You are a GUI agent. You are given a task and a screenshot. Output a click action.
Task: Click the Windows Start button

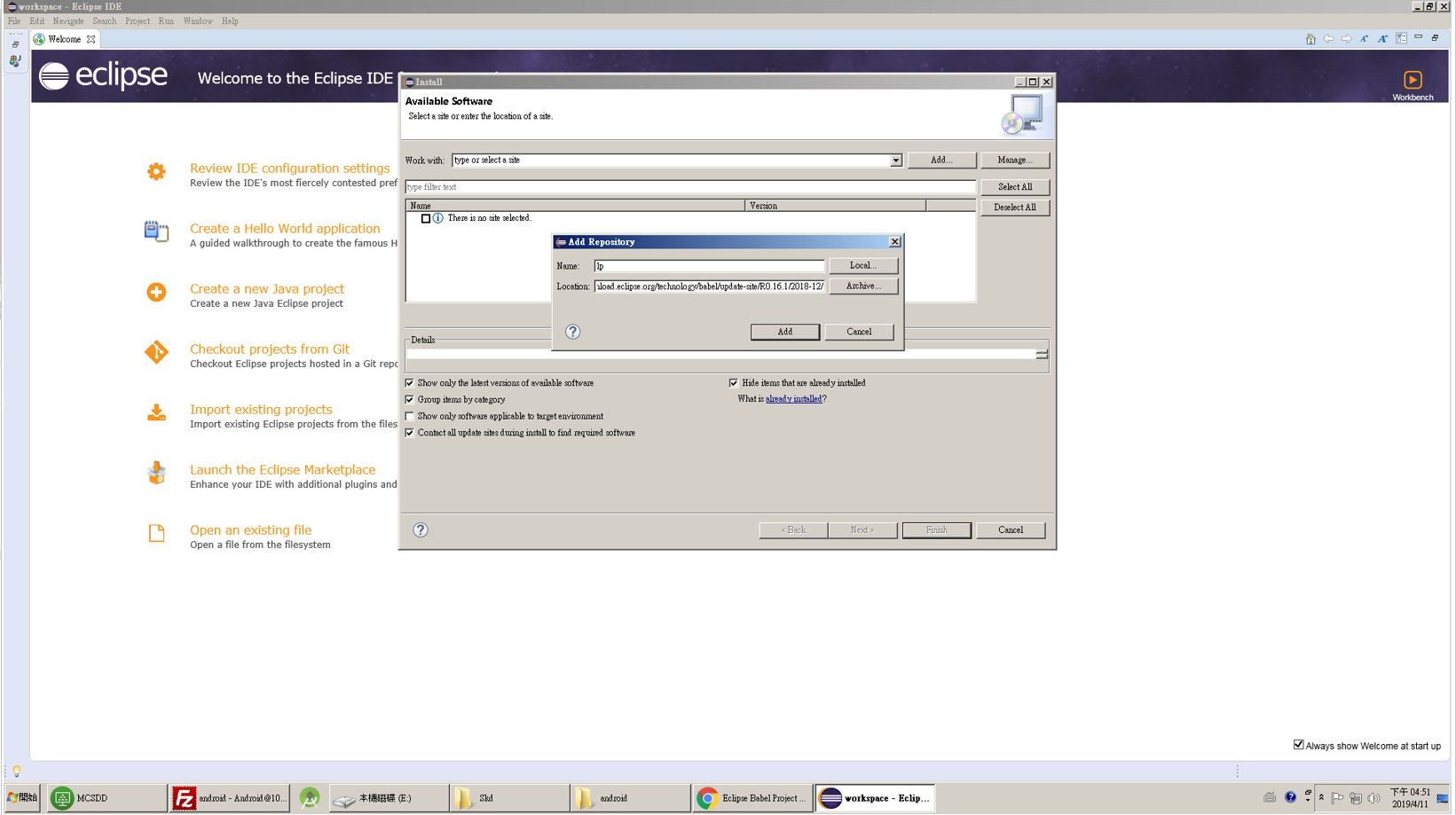pyautogui.click(x=22, y=798)
